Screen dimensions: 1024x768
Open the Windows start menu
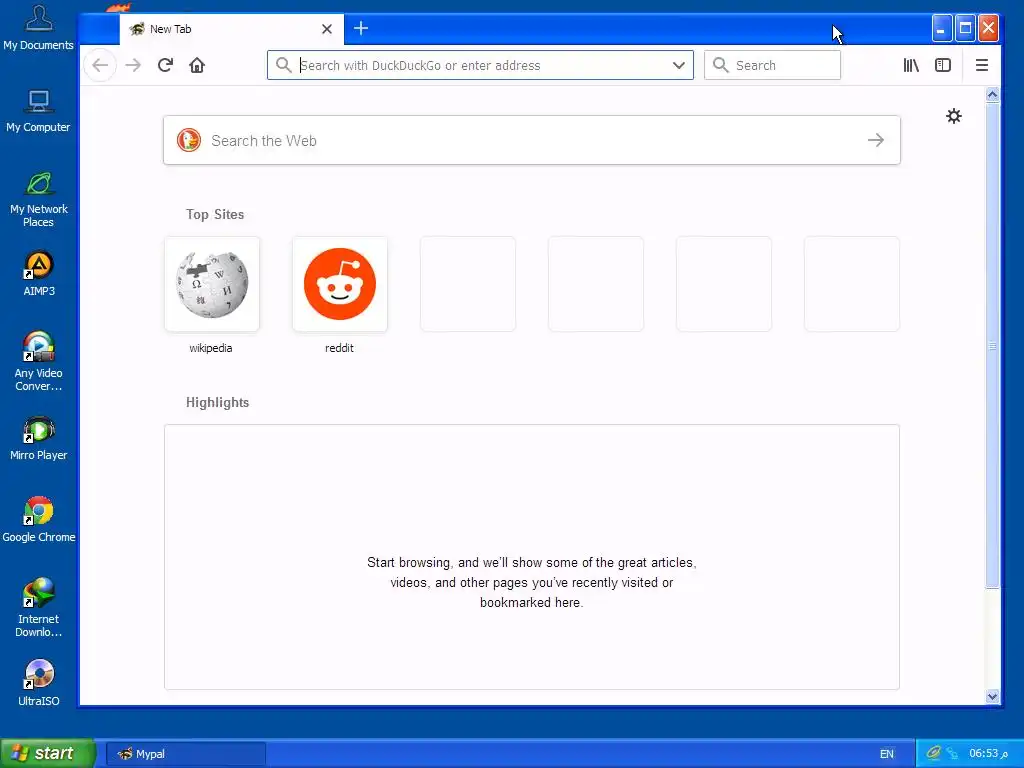pyautogui.click(x=48, y=753)
